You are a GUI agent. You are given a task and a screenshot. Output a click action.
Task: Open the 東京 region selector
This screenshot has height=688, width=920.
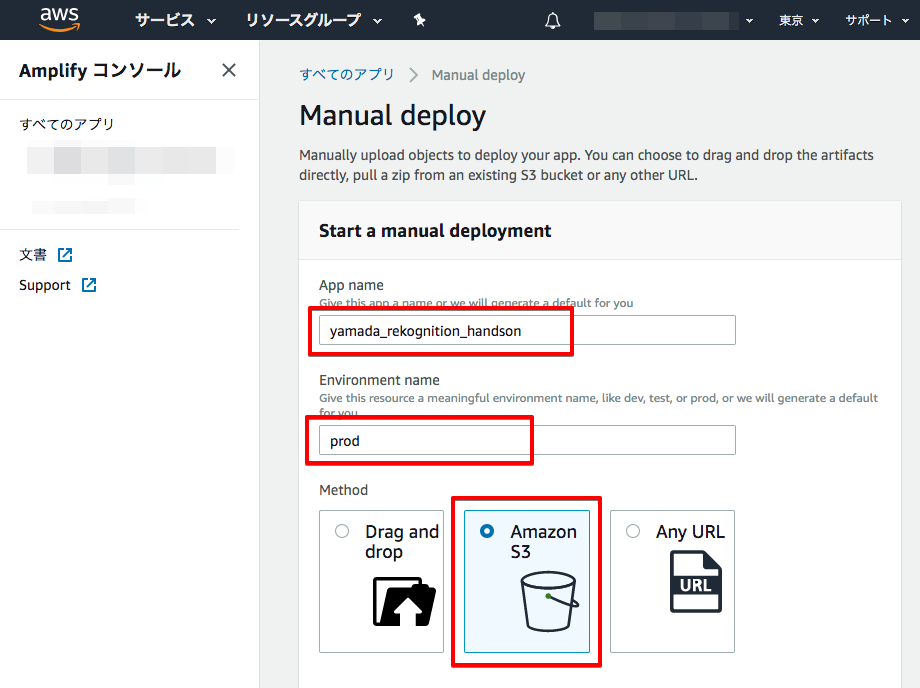point(799,21)
